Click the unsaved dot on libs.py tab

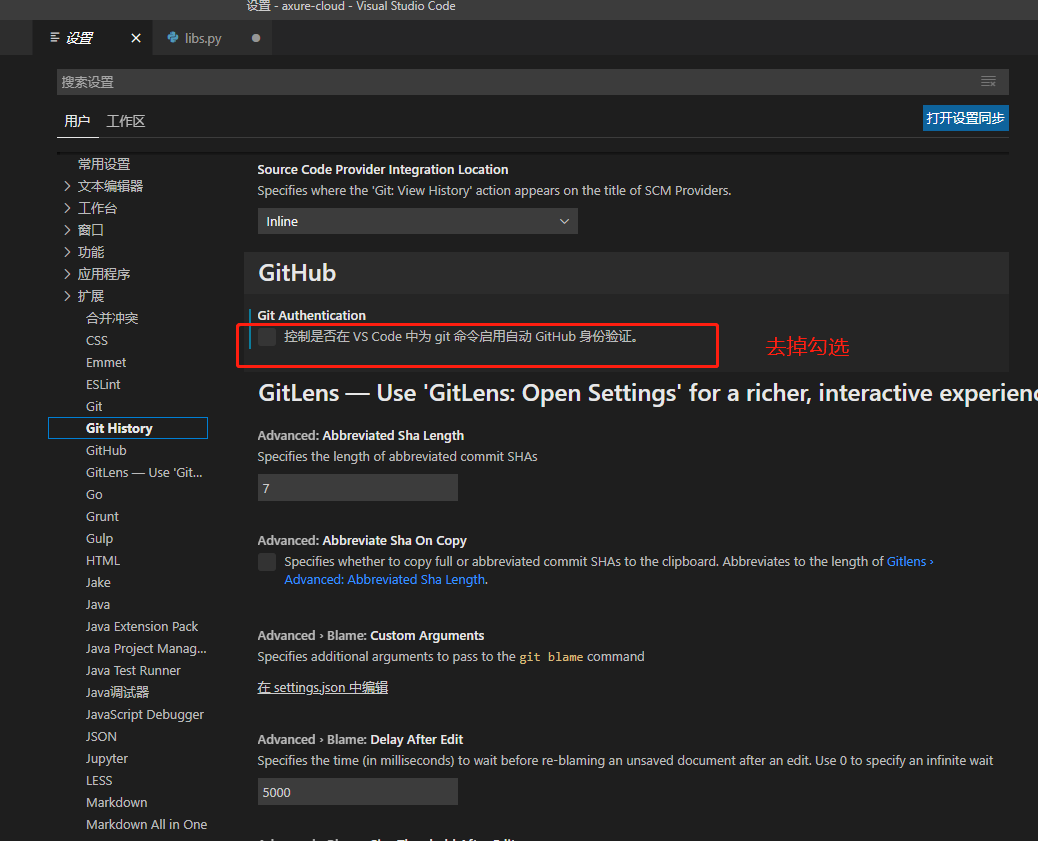tap(256, 38)
